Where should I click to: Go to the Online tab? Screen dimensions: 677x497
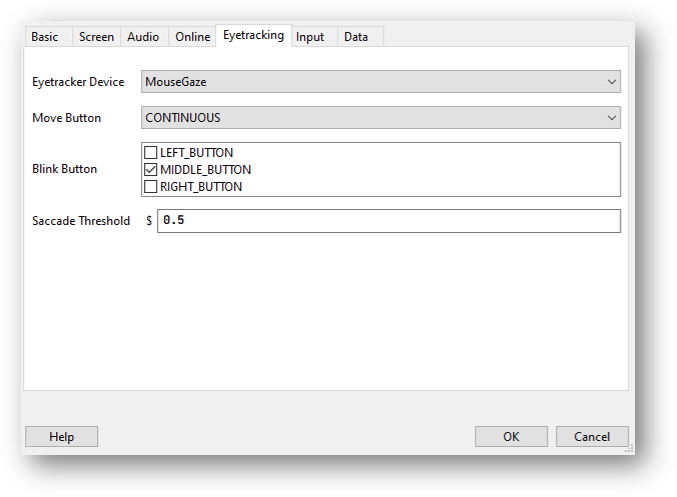pos(193,37)
